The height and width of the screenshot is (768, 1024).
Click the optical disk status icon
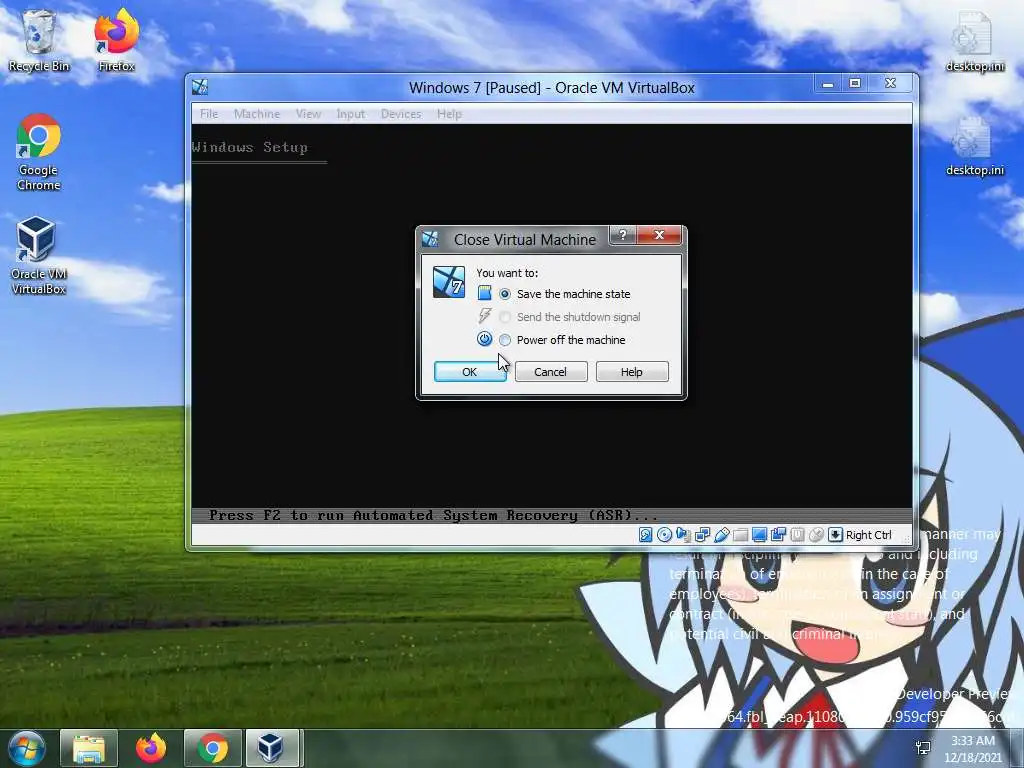[x=664, y=535]
